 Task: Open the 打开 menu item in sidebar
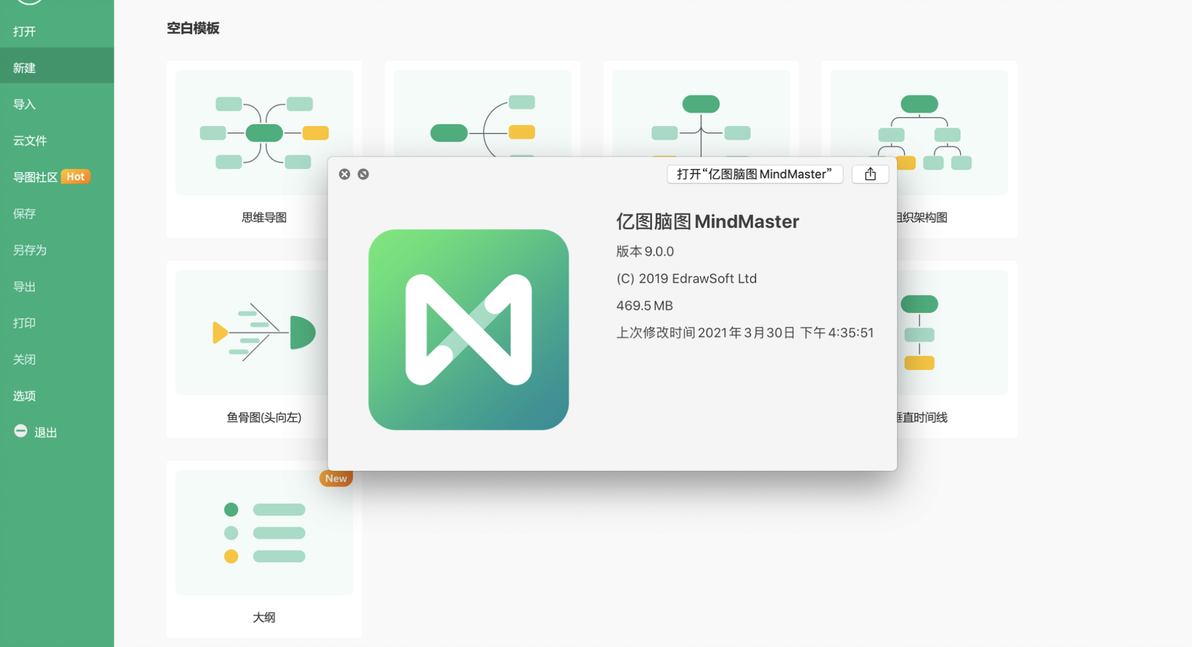click(x=24, y=31)
